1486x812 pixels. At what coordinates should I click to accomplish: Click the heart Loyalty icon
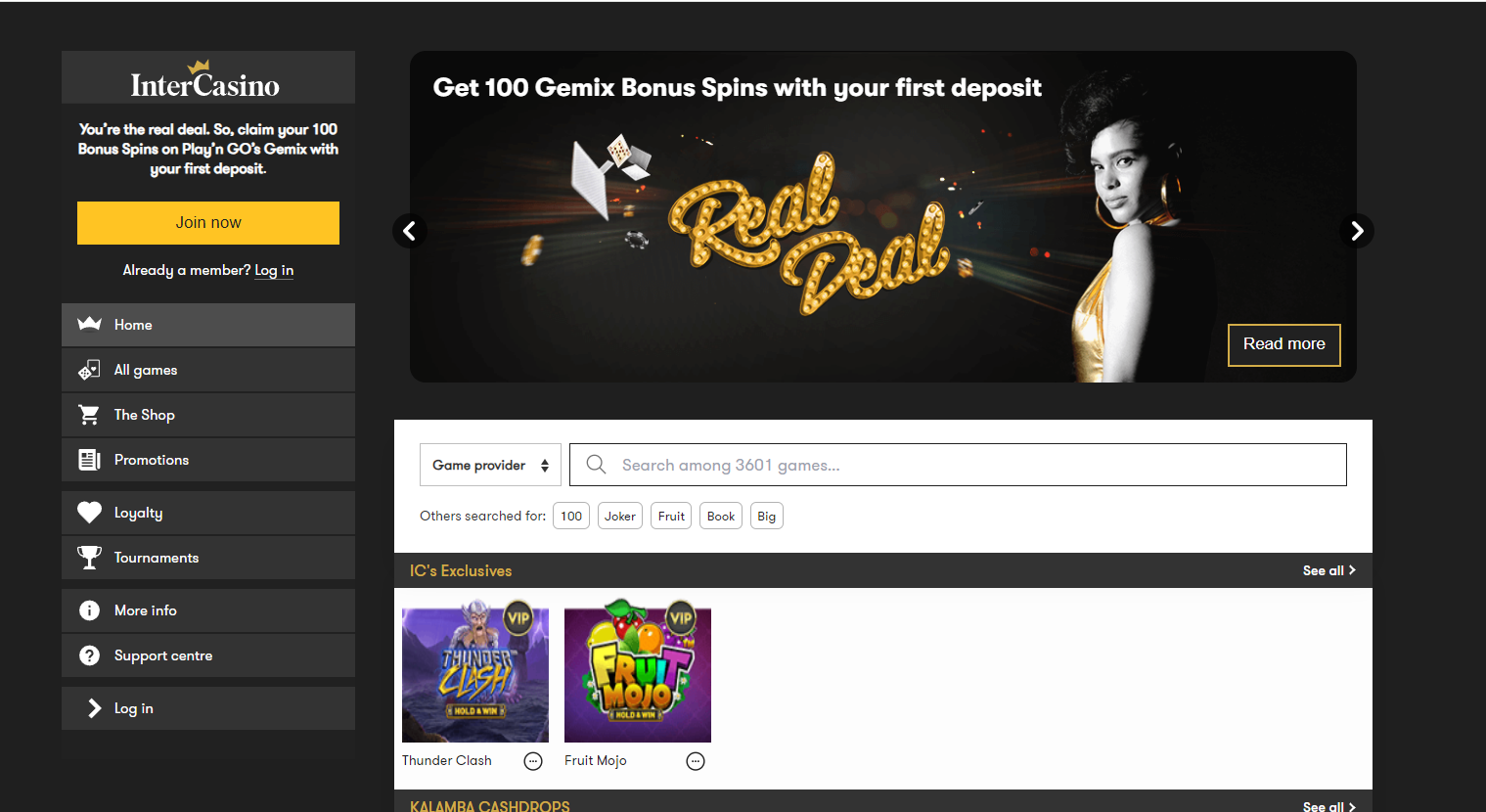tap(89, 513)
